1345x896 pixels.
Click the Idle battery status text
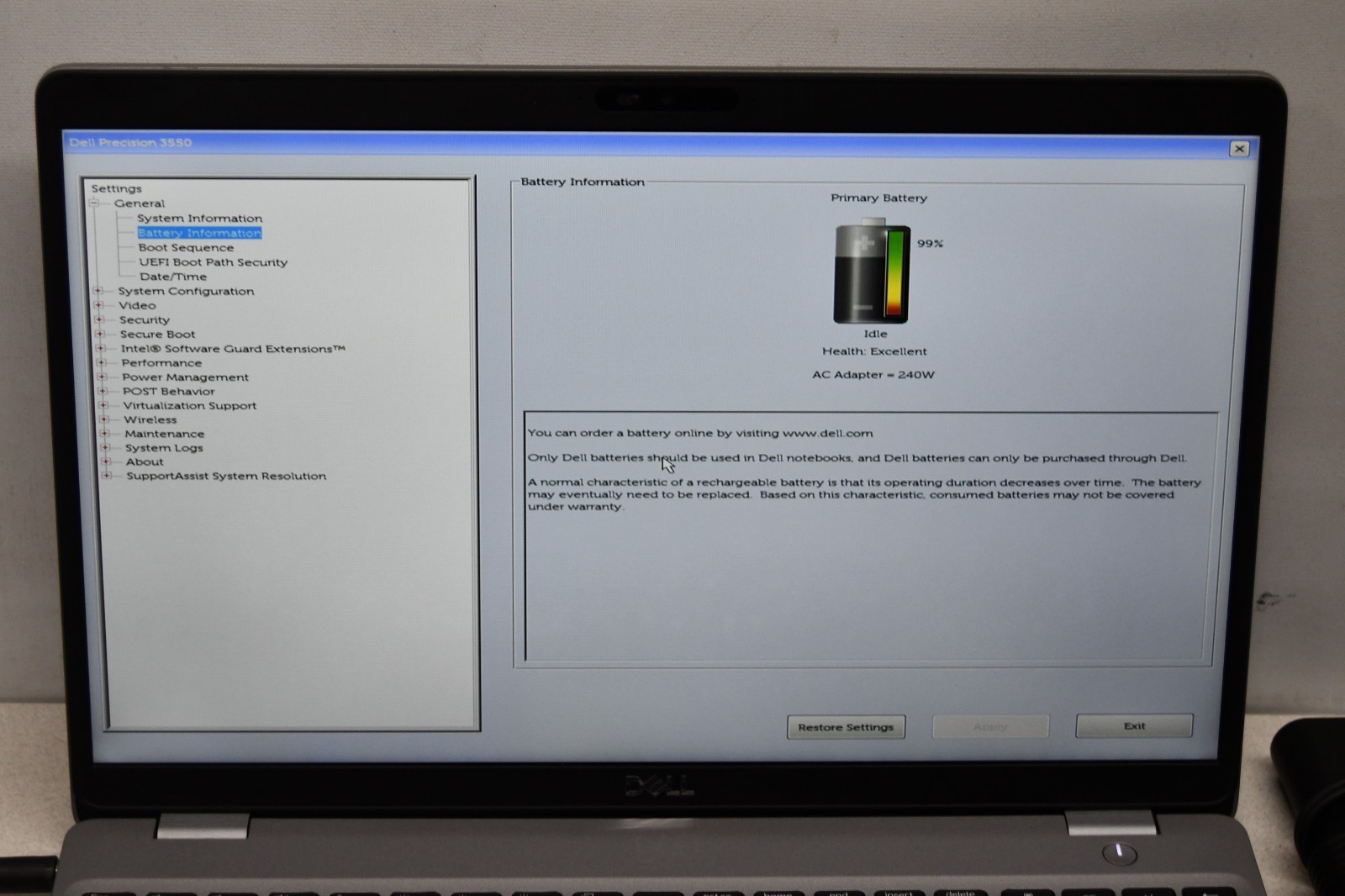tap(875, 334)
